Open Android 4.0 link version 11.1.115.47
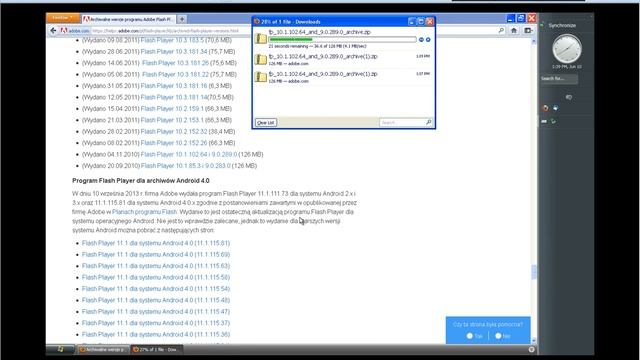The image size is (640, 360). pos(156,311)
